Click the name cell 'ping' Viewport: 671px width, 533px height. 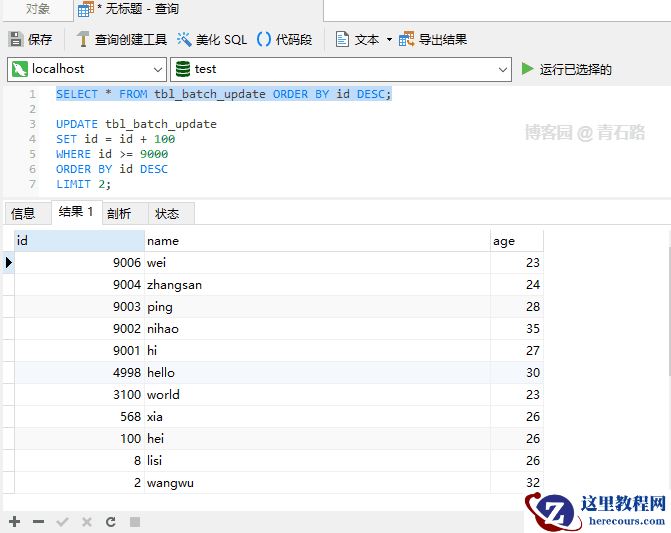(318, 307)
